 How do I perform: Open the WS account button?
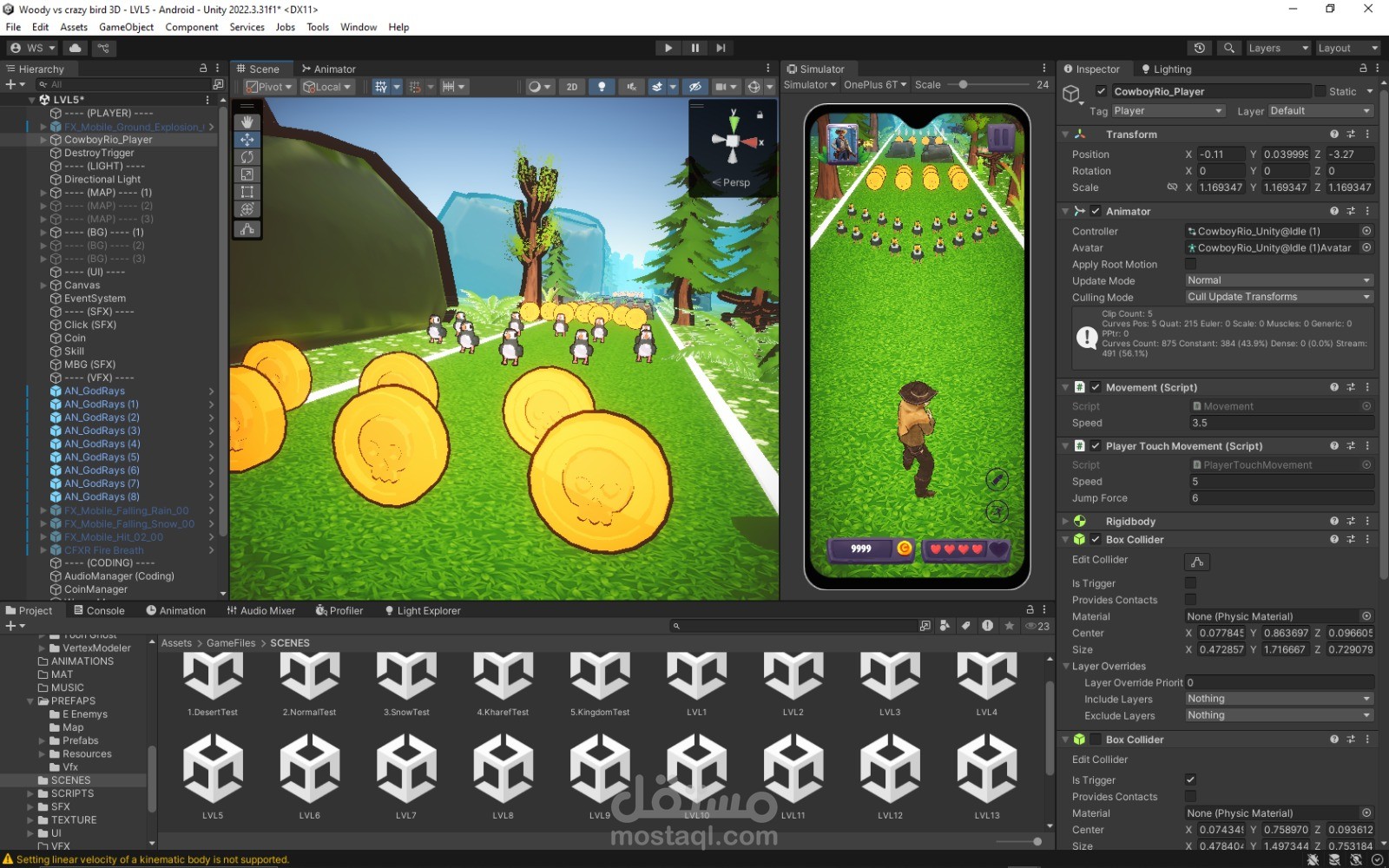click(33, 48)
